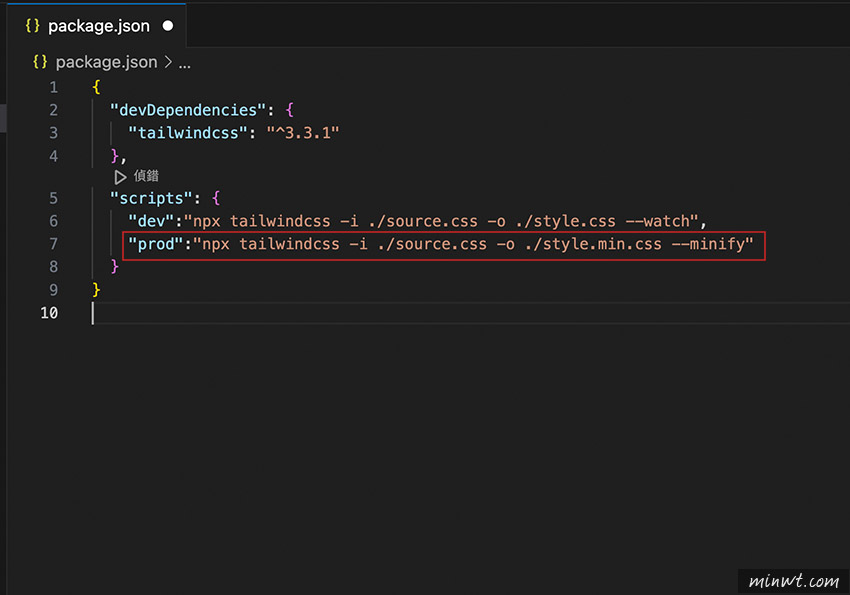Click line number 10 in the gutter

49,313
